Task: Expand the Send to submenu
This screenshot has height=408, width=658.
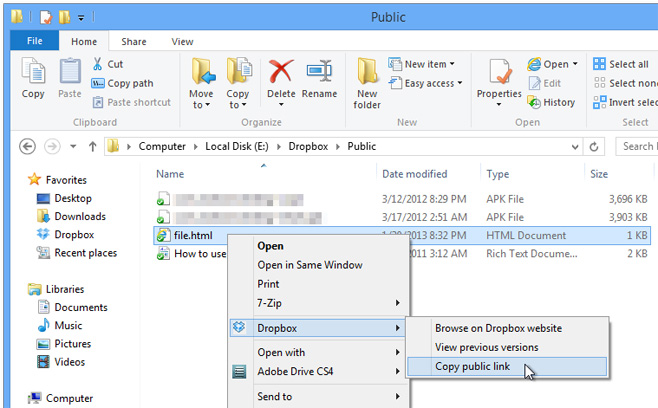Action: point(397,396)
